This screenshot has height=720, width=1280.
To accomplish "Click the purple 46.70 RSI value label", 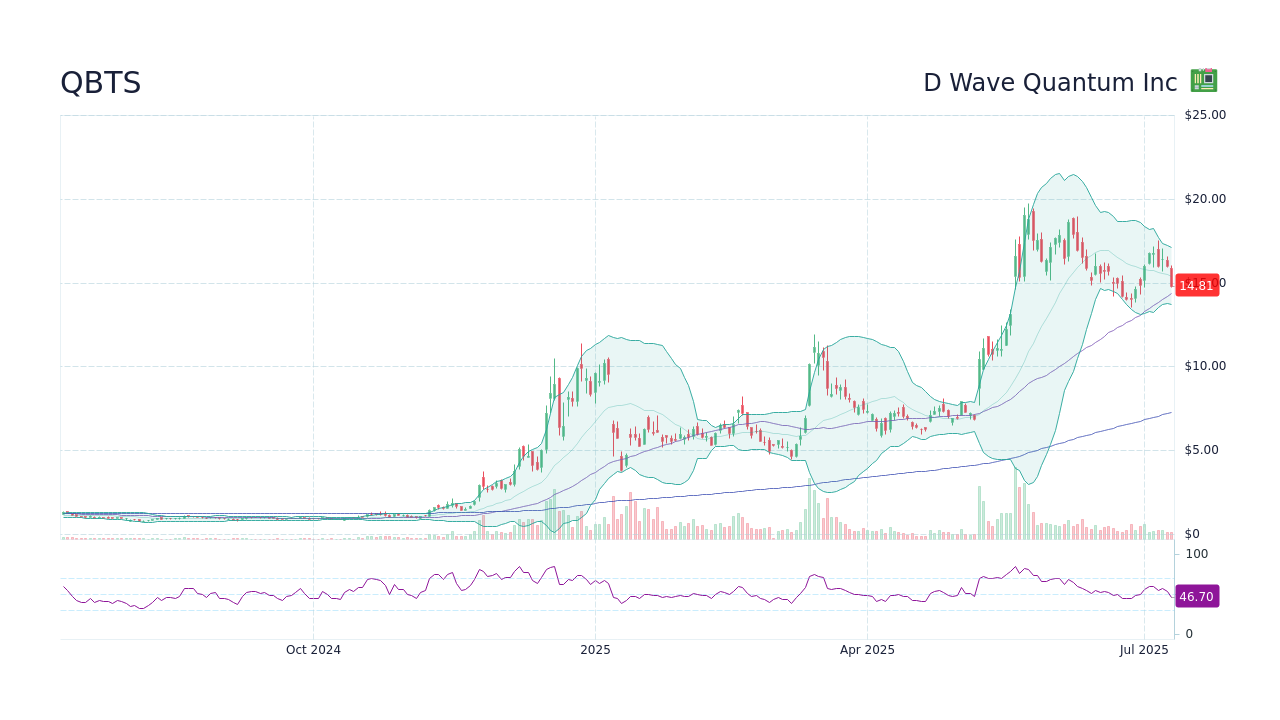I will (x=1196, y=596).
